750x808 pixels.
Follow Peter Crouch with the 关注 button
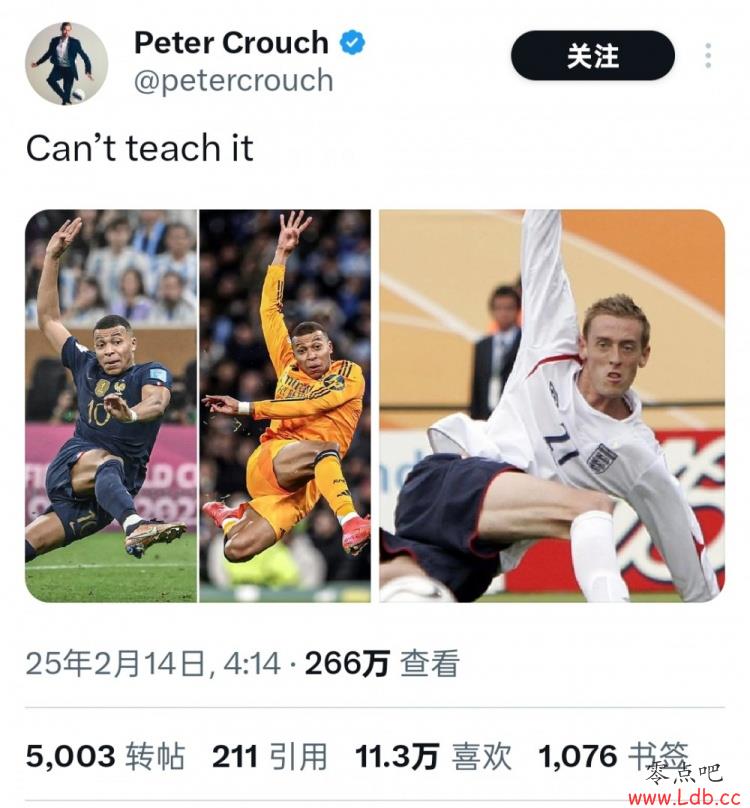[593, 56]
